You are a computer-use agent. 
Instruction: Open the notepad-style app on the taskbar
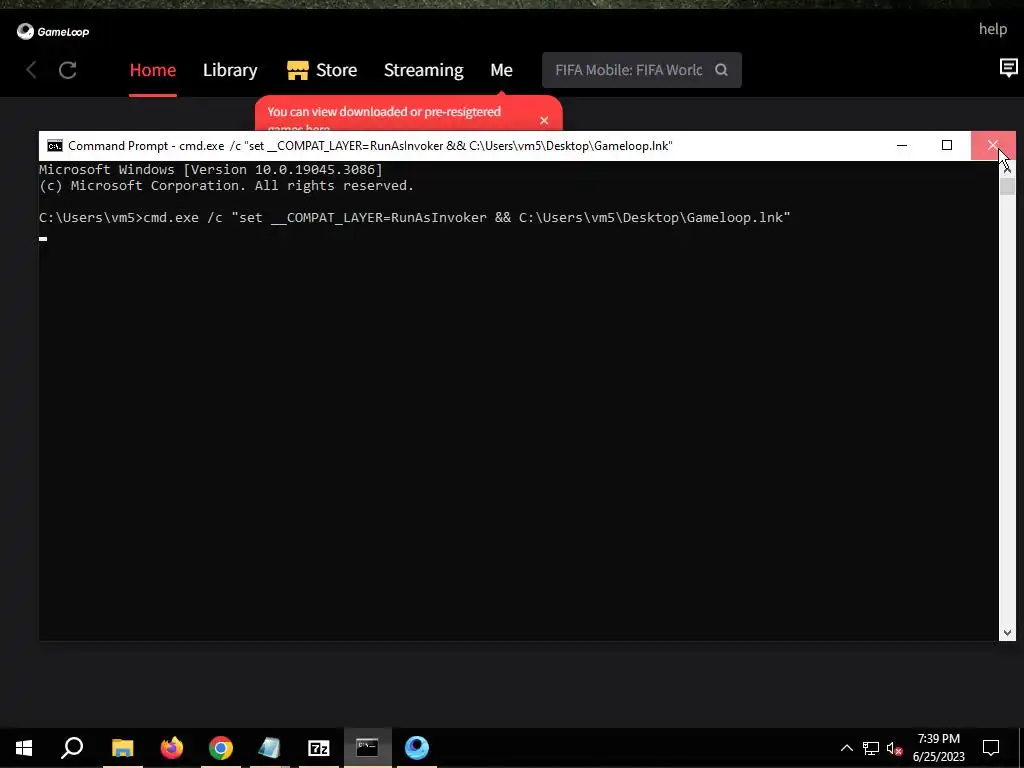tap(270, 748)
